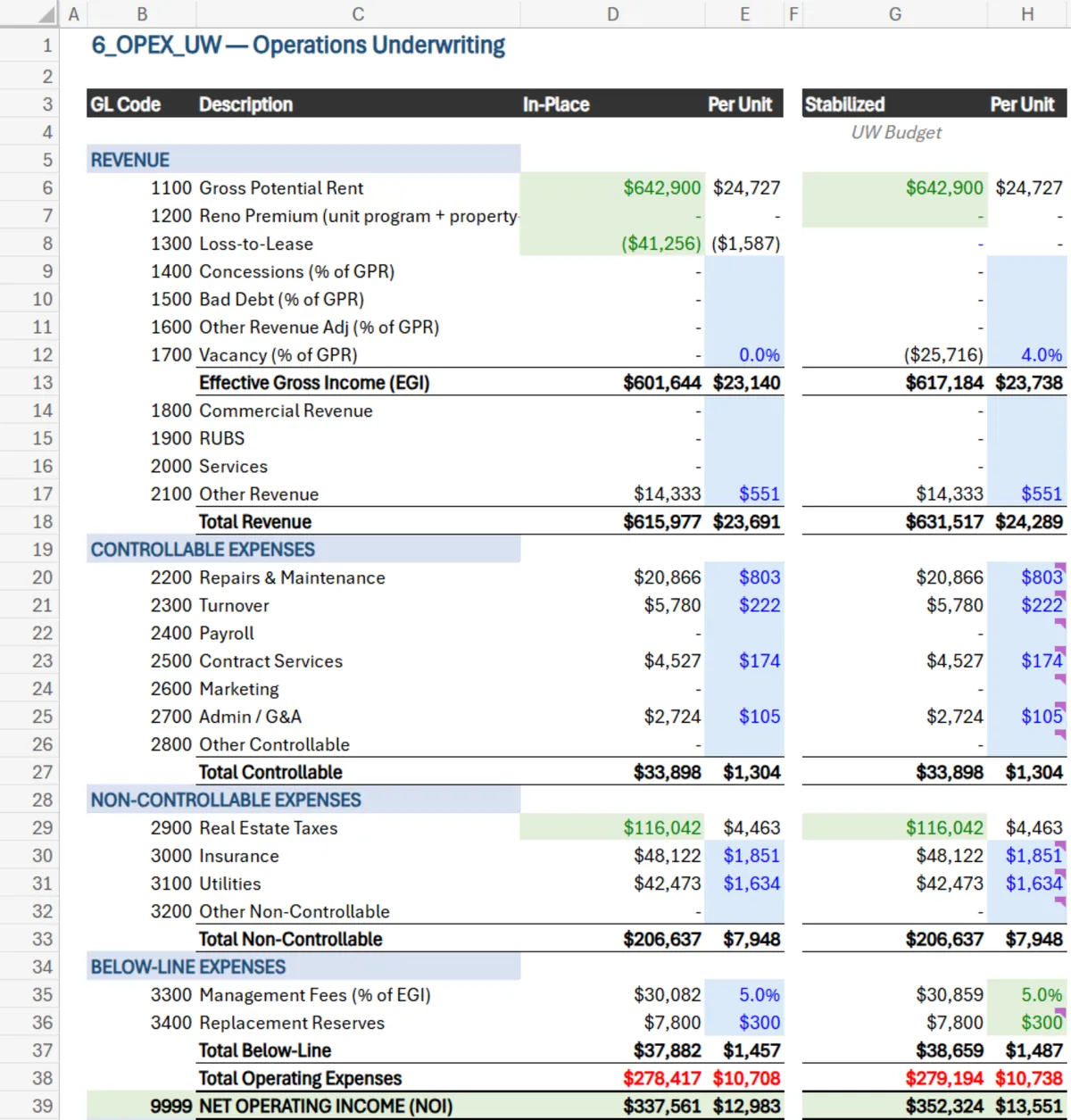
Task: Click the Loss-to-Lease per unit ($1,587)
Action: click(746, 244)
